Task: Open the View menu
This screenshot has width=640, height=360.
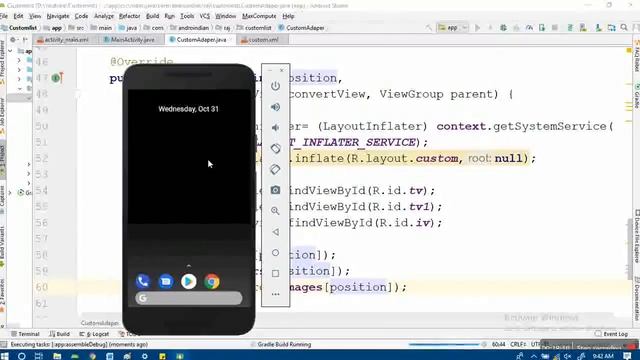Action: point(35,16)
